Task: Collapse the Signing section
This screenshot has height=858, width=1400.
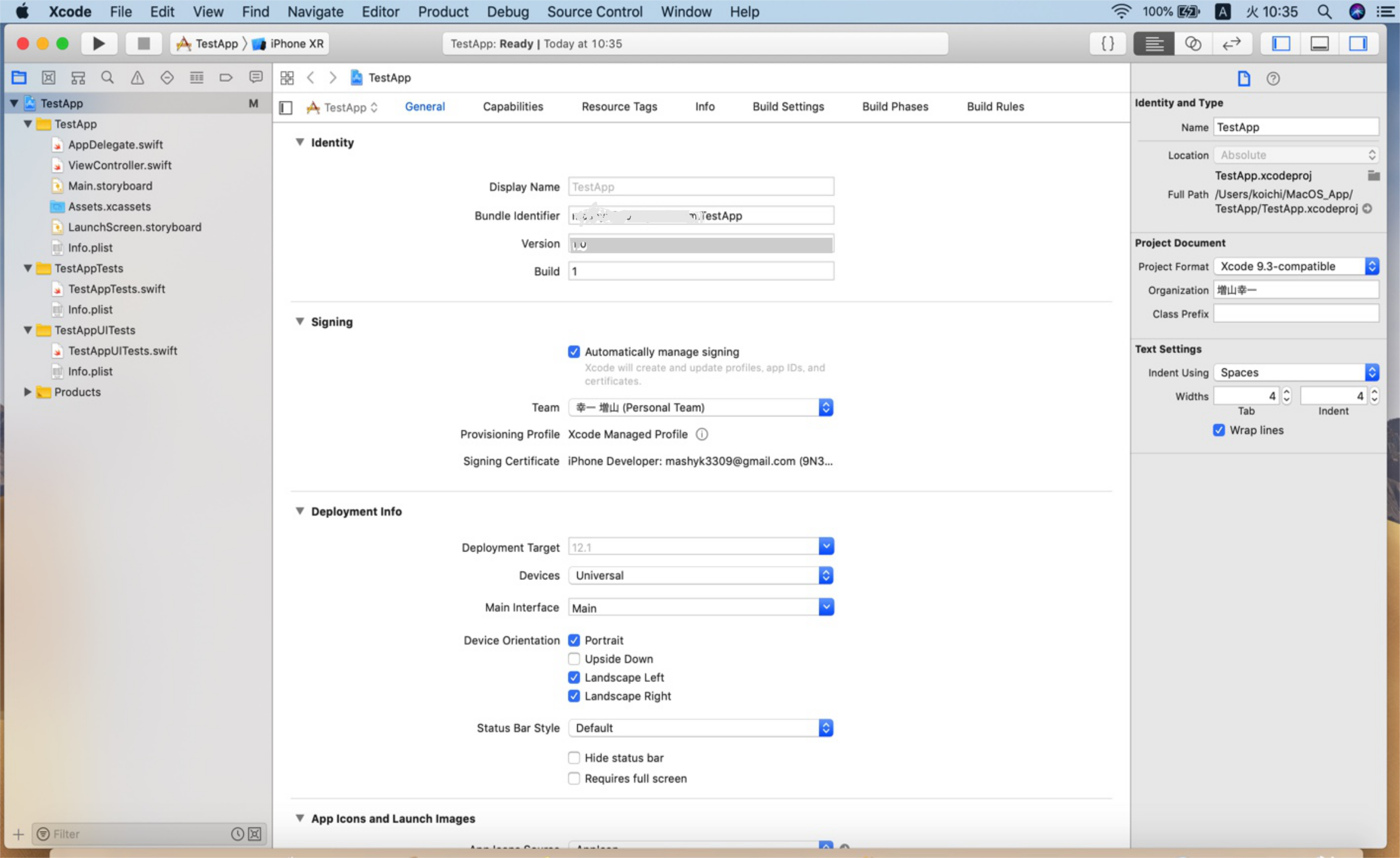Action: click(300, 321)
